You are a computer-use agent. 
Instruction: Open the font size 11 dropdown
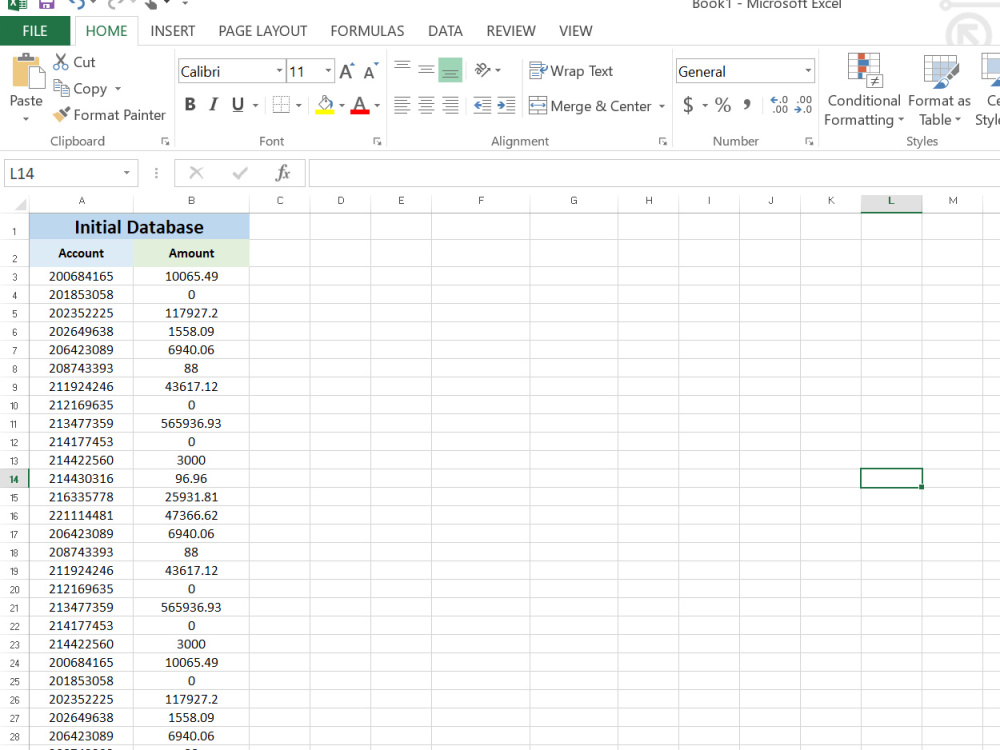click(x=328, y=71)
